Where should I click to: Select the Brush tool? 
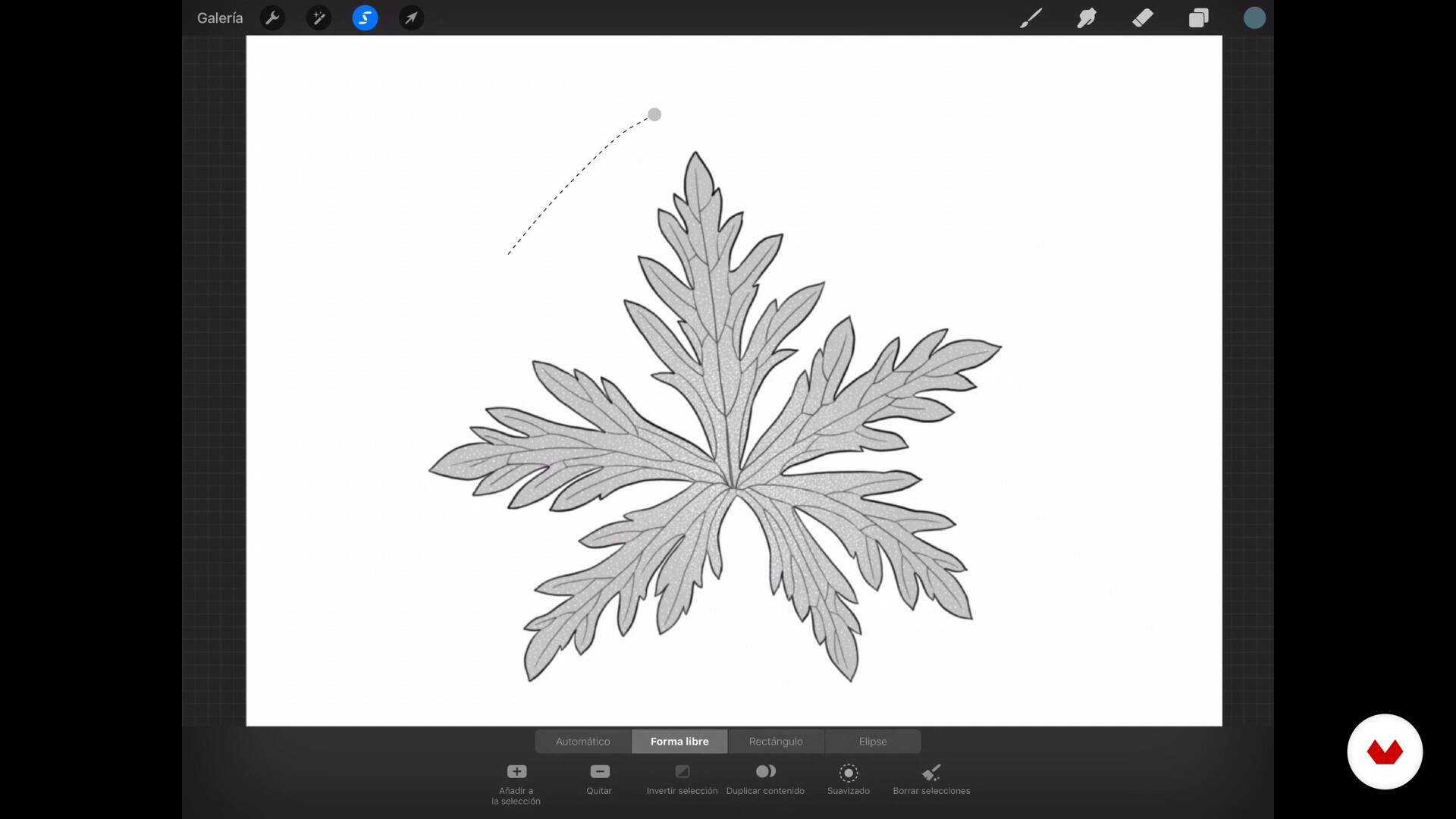[x=1030, y=17]
